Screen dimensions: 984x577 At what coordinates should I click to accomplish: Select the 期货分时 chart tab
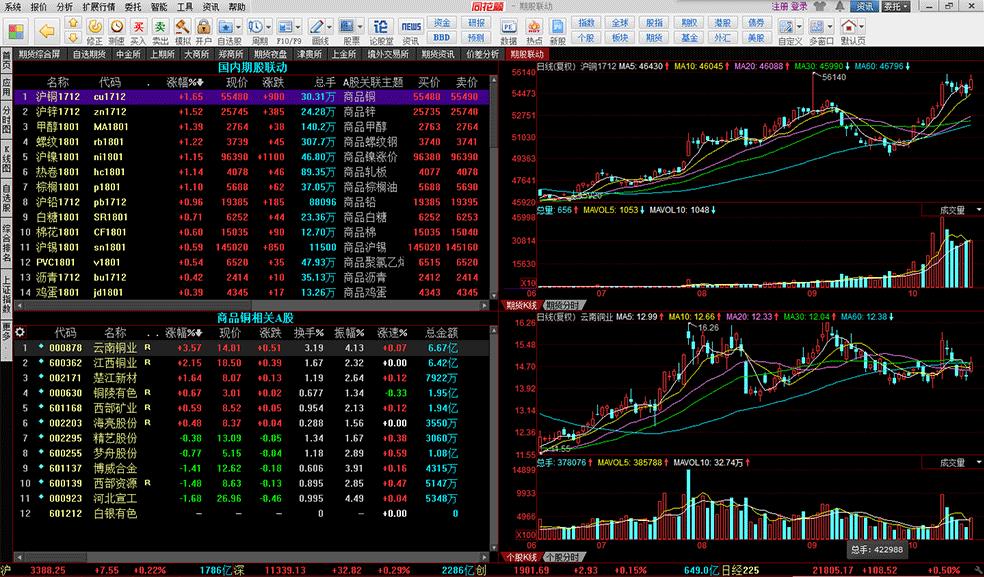pyautogui.click(x=561, y=305)
